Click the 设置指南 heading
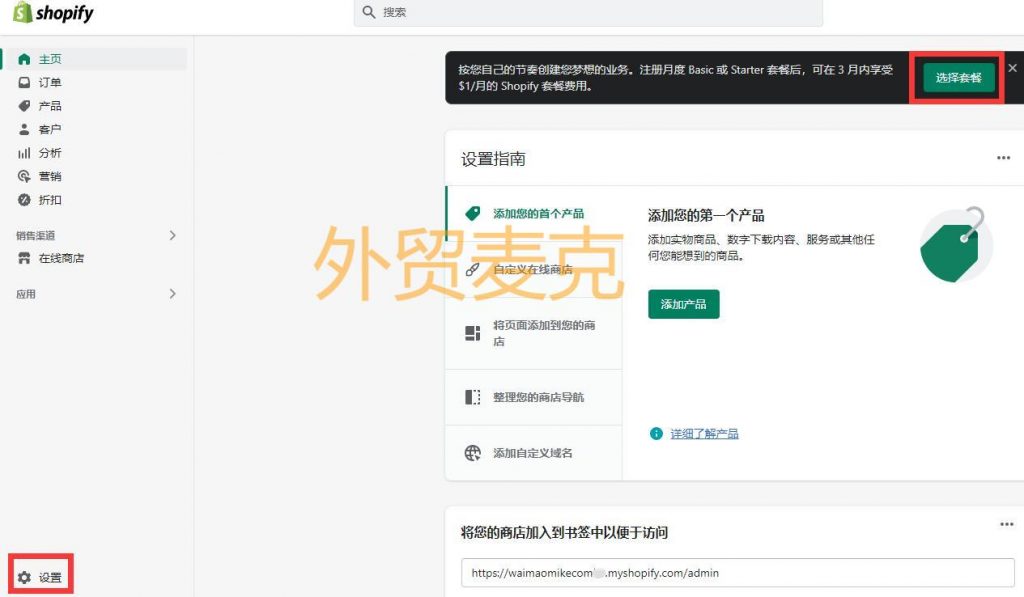The width and height of the screenshot is (1024, 597). coord(493,159)
